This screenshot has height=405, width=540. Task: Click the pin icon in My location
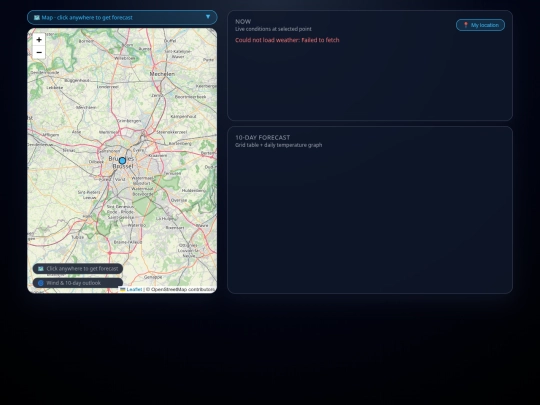click(466, 25)
